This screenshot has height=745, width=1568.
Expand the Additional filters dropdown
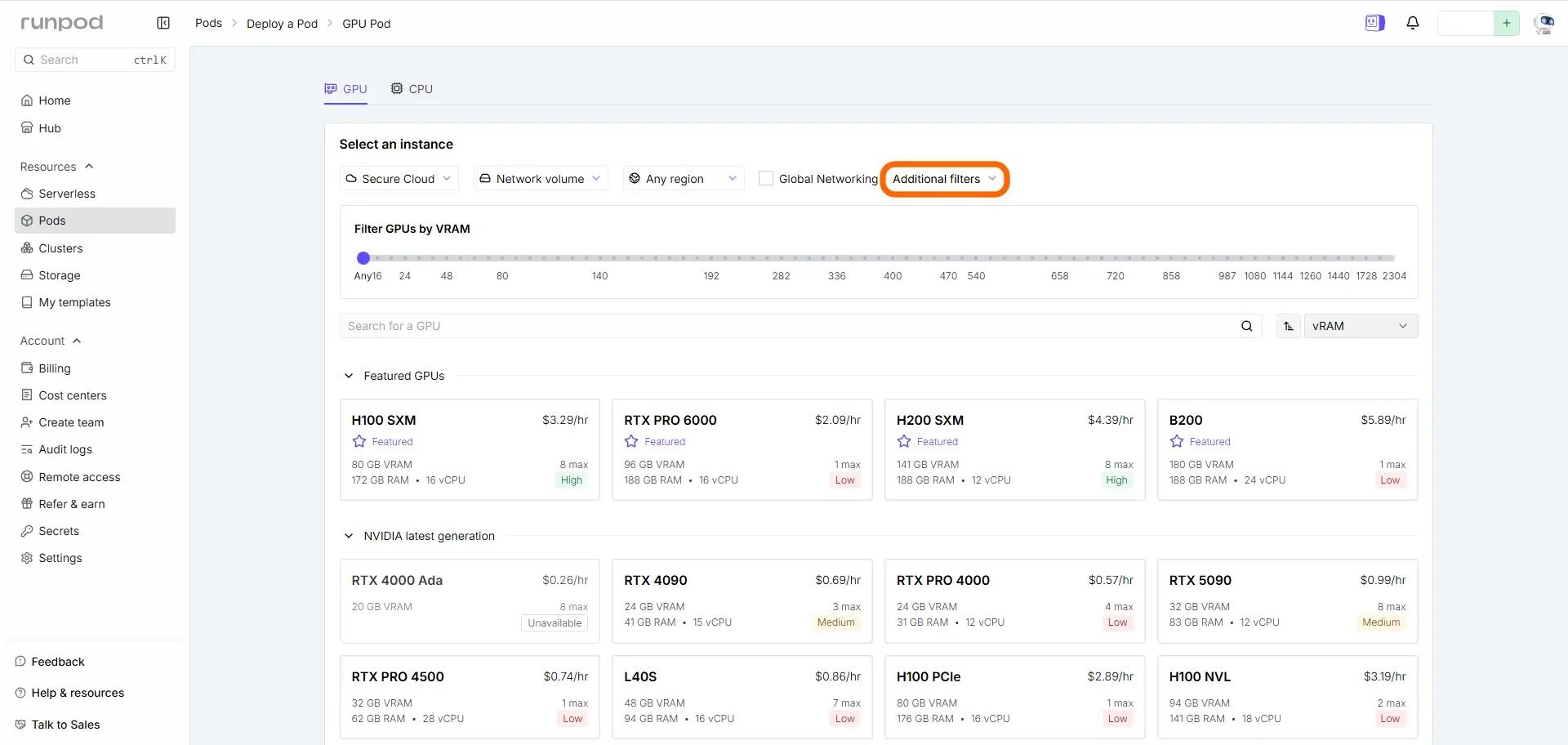point(945,178)
